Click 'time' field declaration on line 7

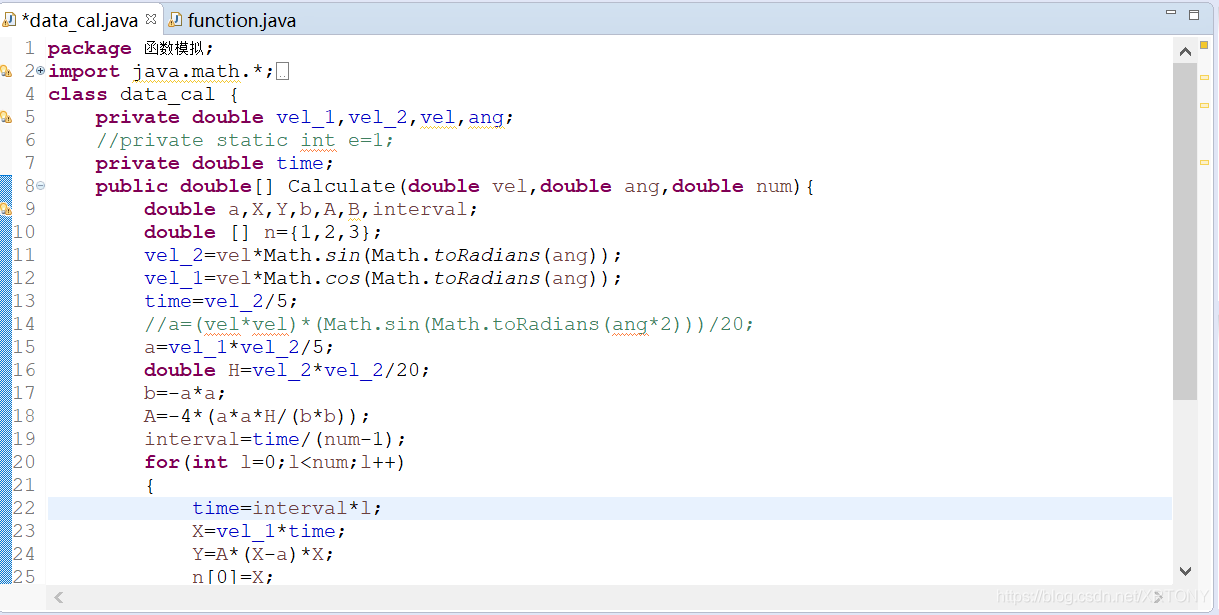click(300, 163)
